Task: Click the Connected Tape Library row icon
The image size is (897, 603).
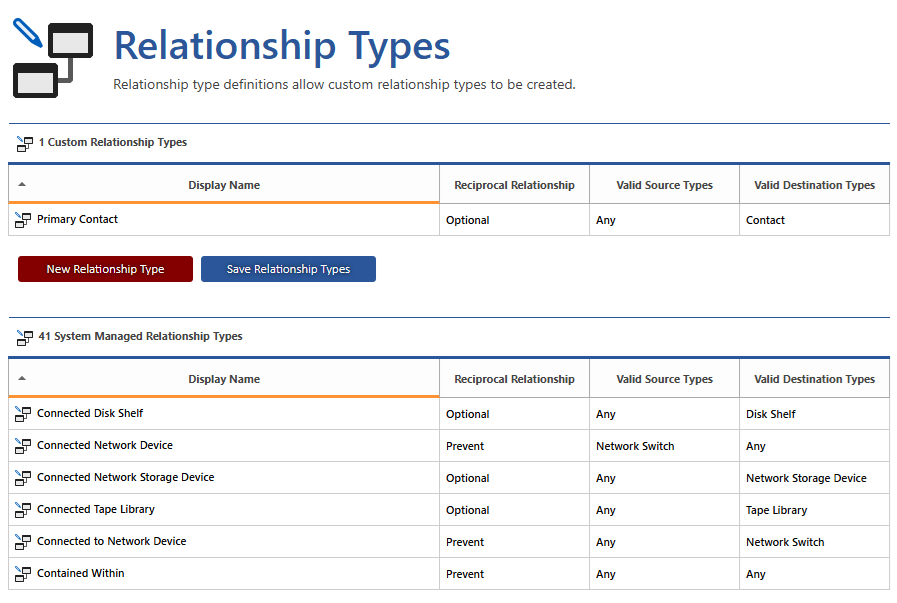Action: pyautogui.click(x=23, y=510)
